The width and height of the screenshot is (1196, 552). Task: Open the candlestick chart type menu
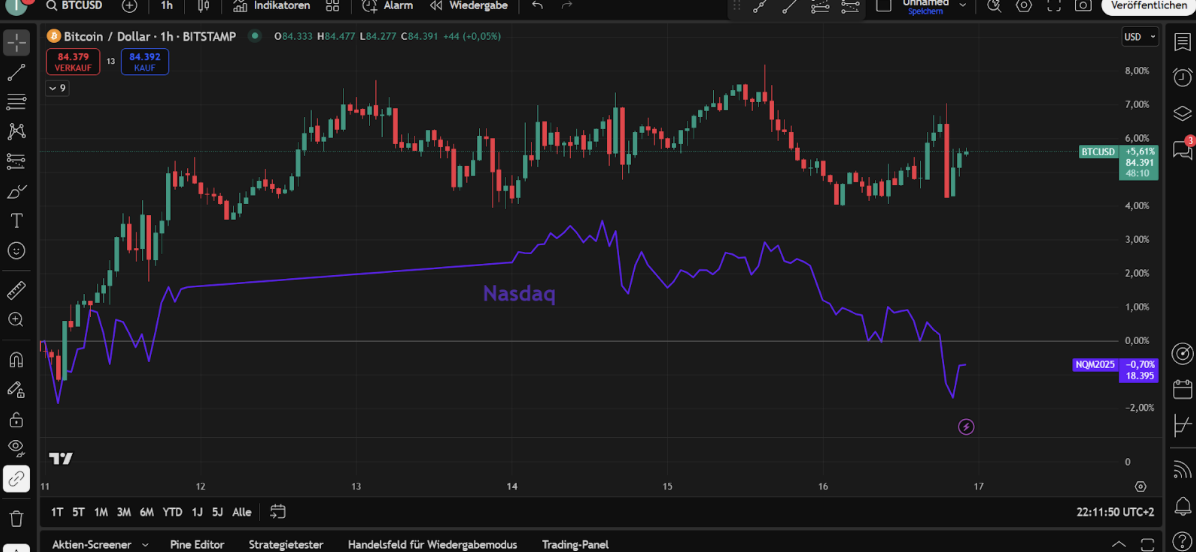pyautogui.click(x=203, y=5)
